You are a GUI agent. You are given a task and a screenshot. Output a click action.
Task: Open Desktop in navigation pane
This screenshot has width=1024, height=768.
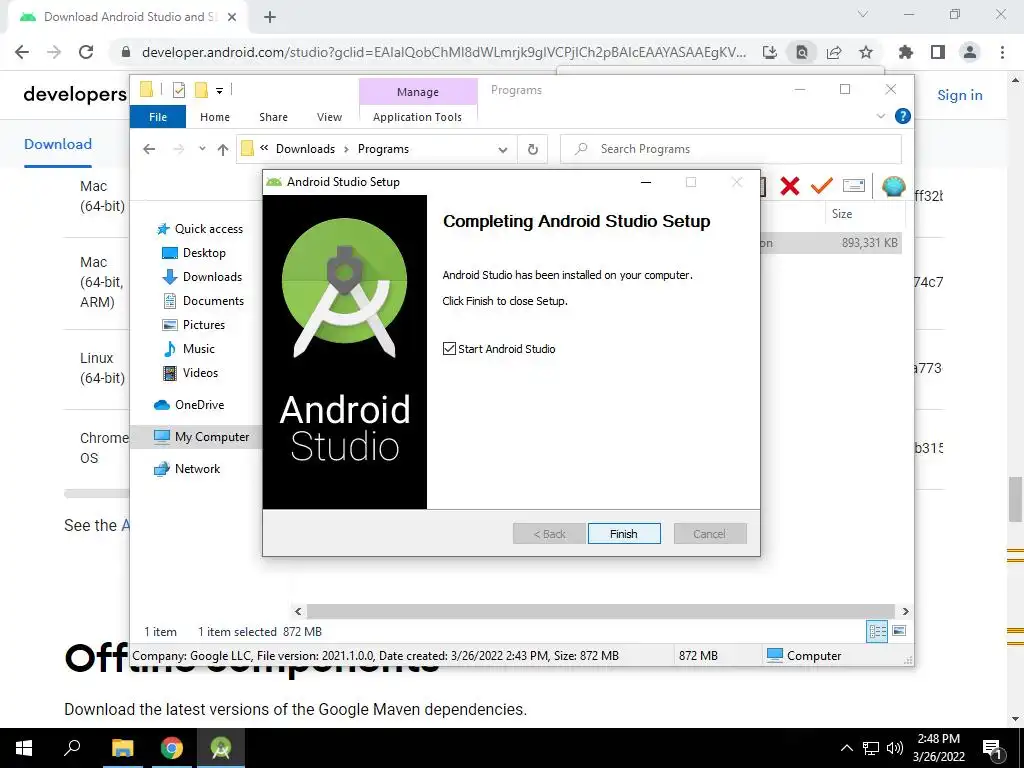[194, 253]
